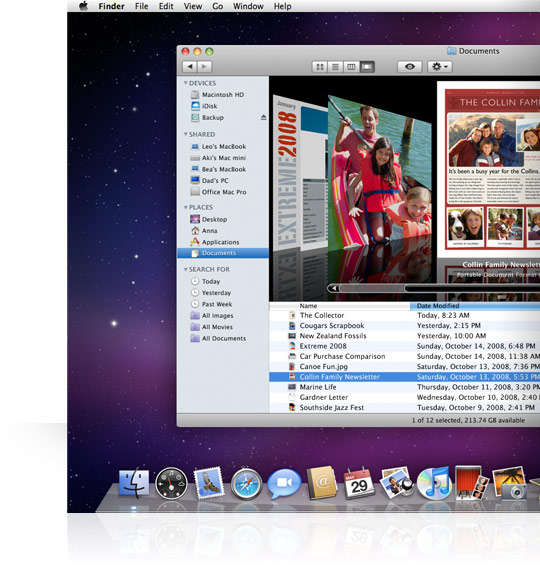This screenshot has height=570, width=540.
Task: Launch Dashboard from the Dock
Action: click(171, 483)
